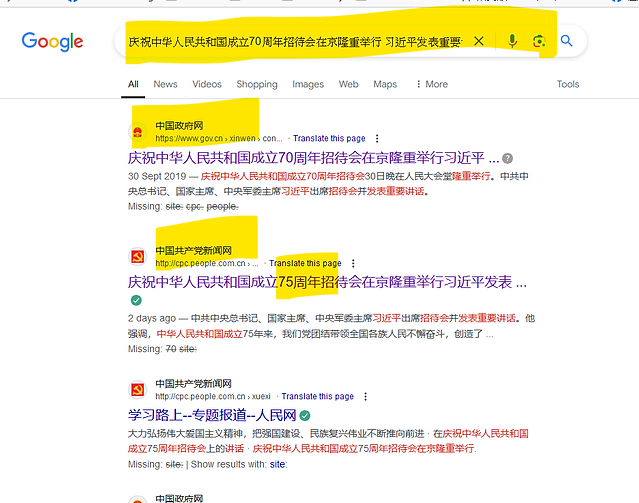Click the Google logo

(52, 42)
